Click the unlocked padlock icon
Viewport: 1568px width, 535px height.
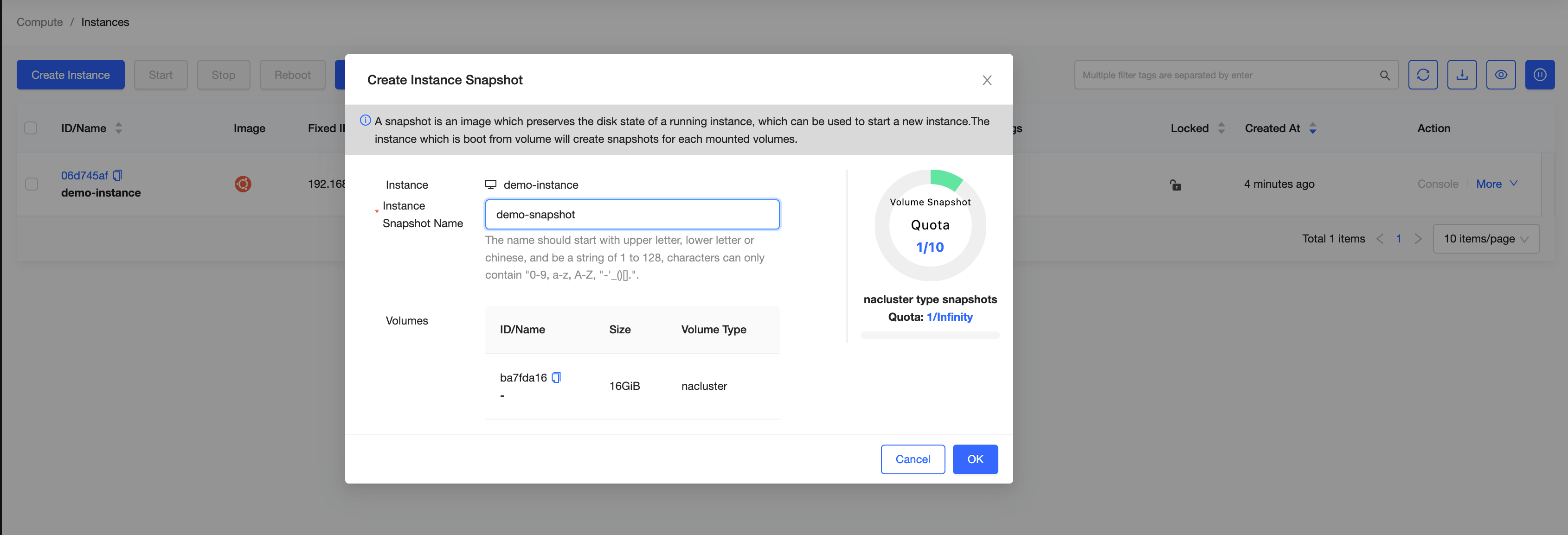1176,185
